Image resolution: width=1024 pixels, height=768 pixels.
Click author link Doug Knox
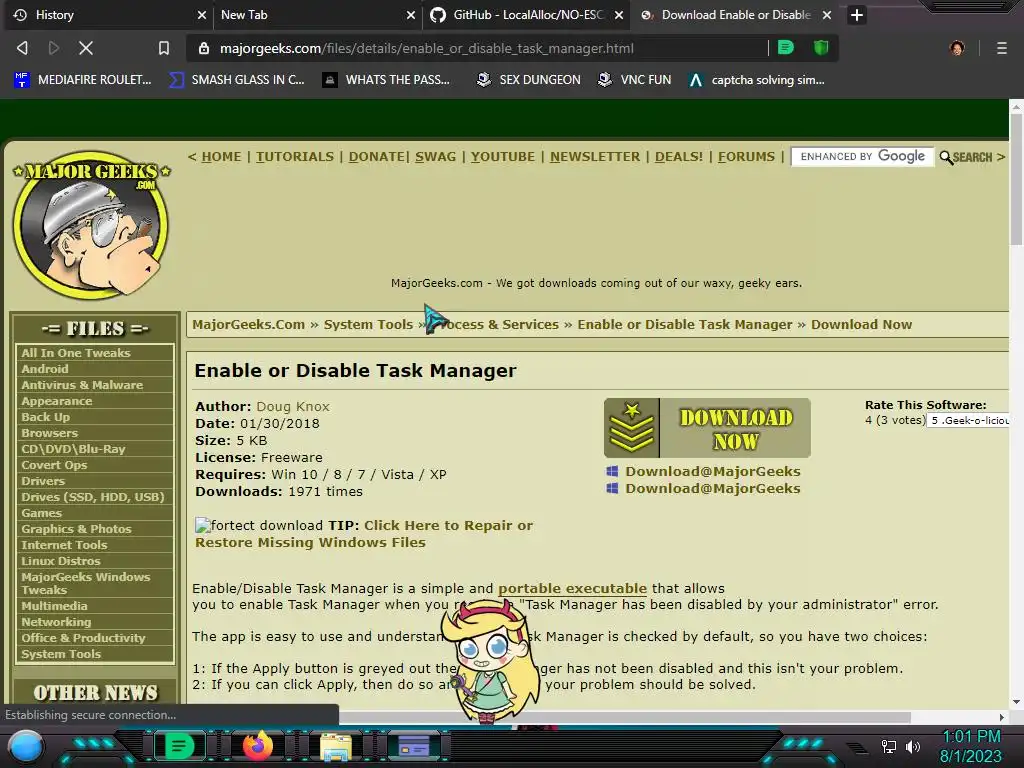pyautogui.click(x=293, y=406)
